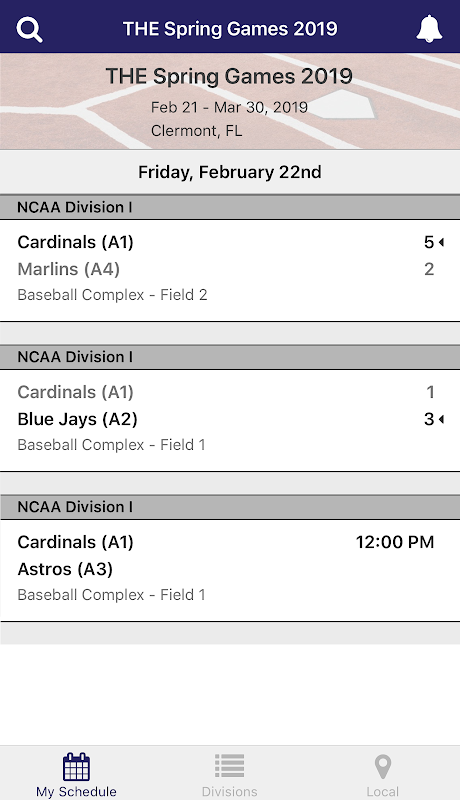
Task: Tap the Clermont, FL event banner
Action: click(x=230, y=101)
